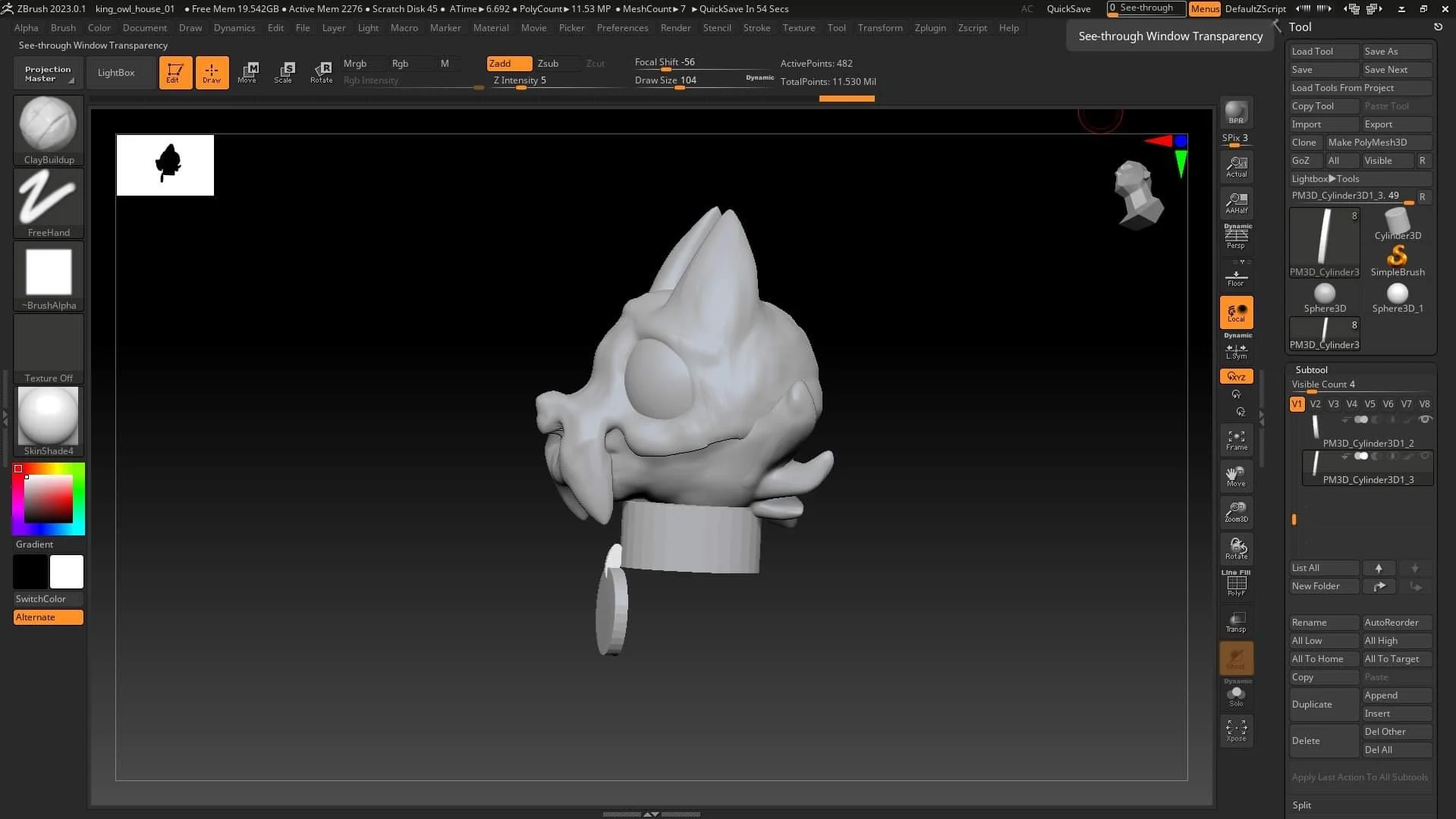
Task: Expand the Split subtool section
Action: tap(1302, 805)
